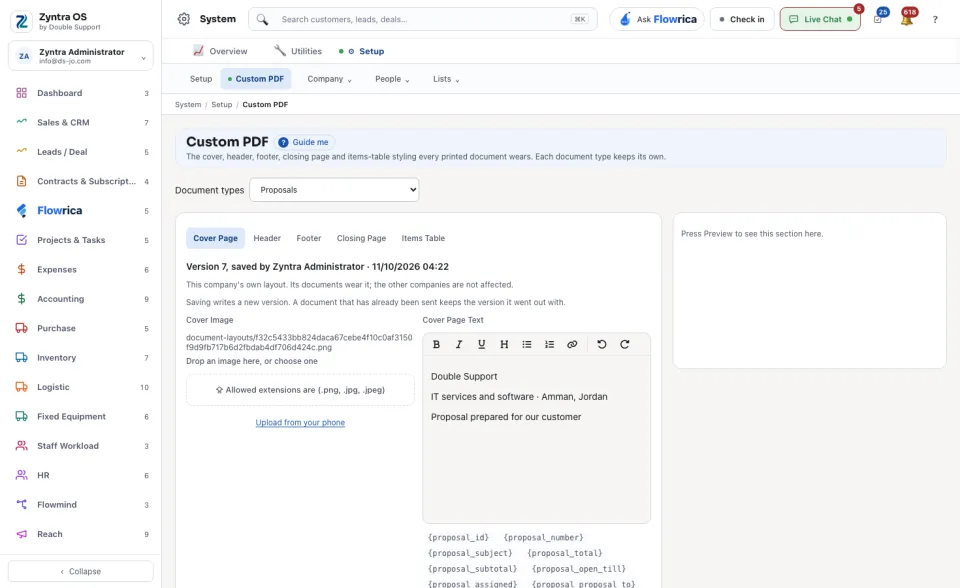Open help via the question mark icon

[x=935, y=20]
